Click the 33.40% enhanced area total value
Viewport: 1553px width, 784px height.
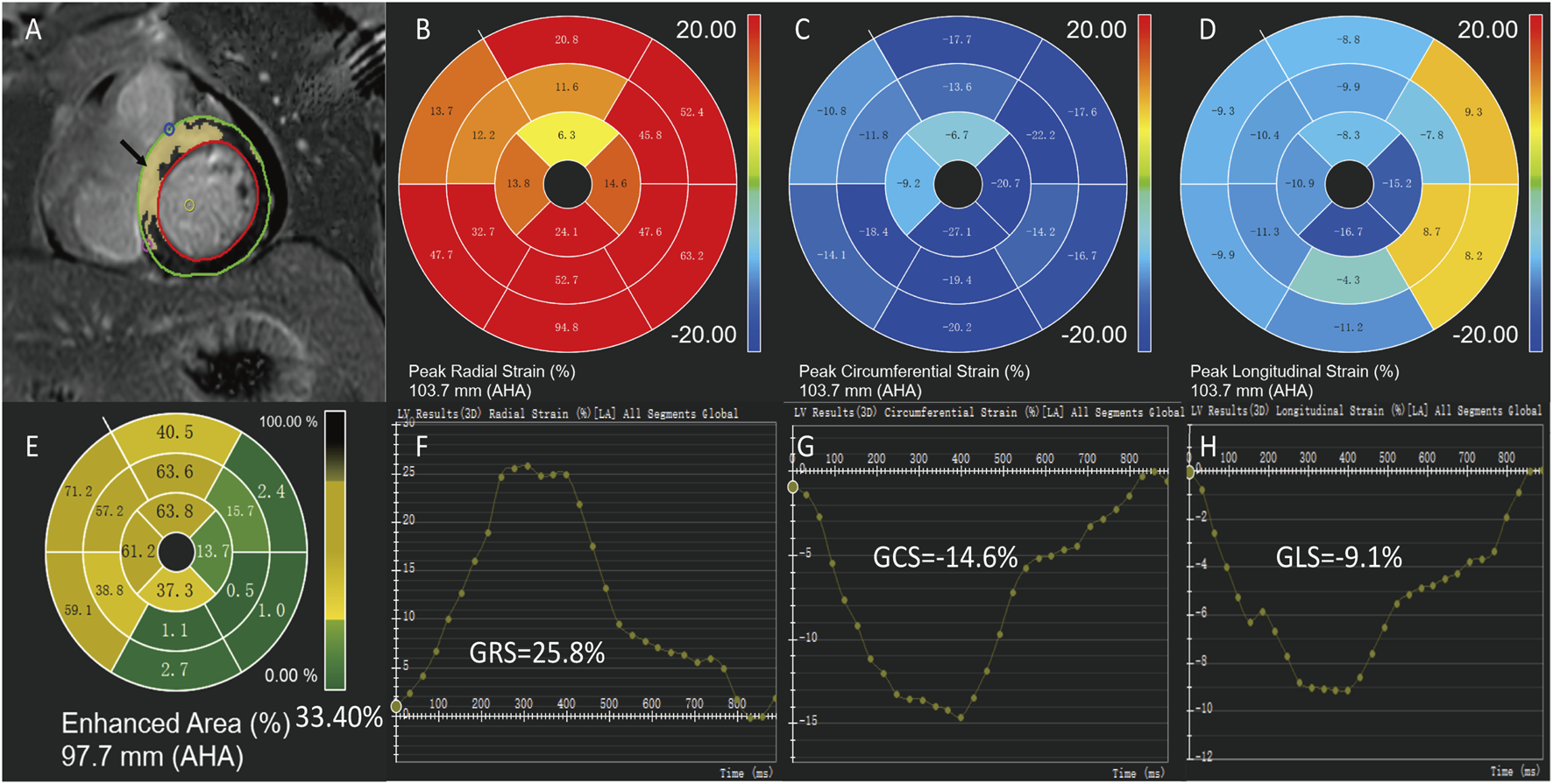339,717
